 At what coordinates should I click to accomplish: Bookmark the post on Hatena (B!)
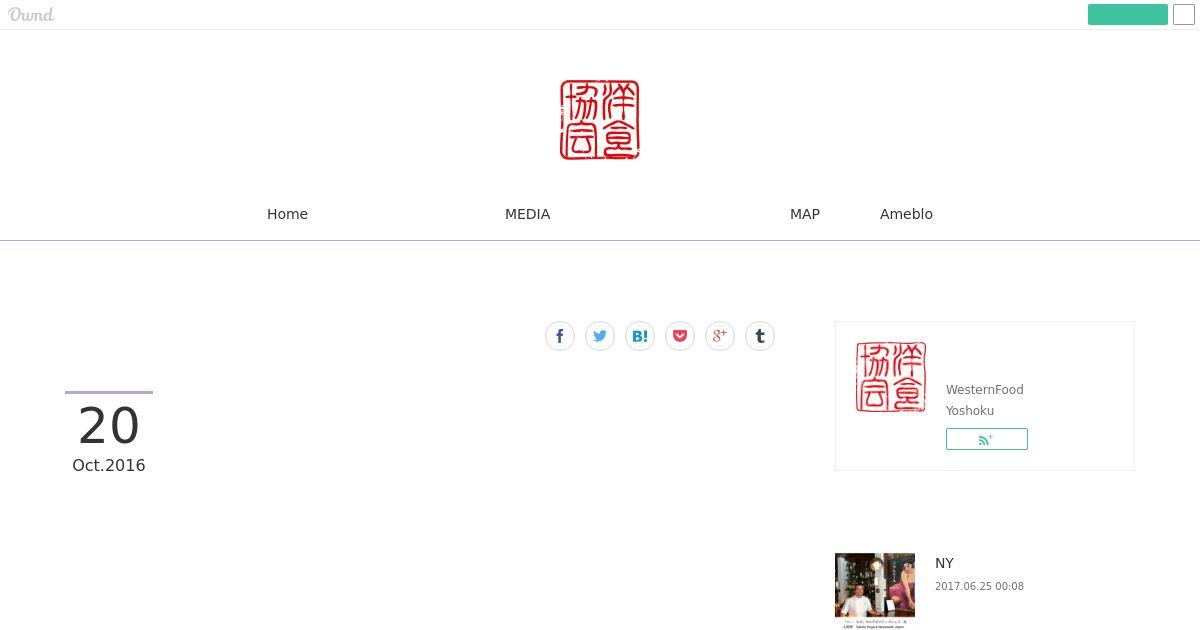tap(640, 336)
